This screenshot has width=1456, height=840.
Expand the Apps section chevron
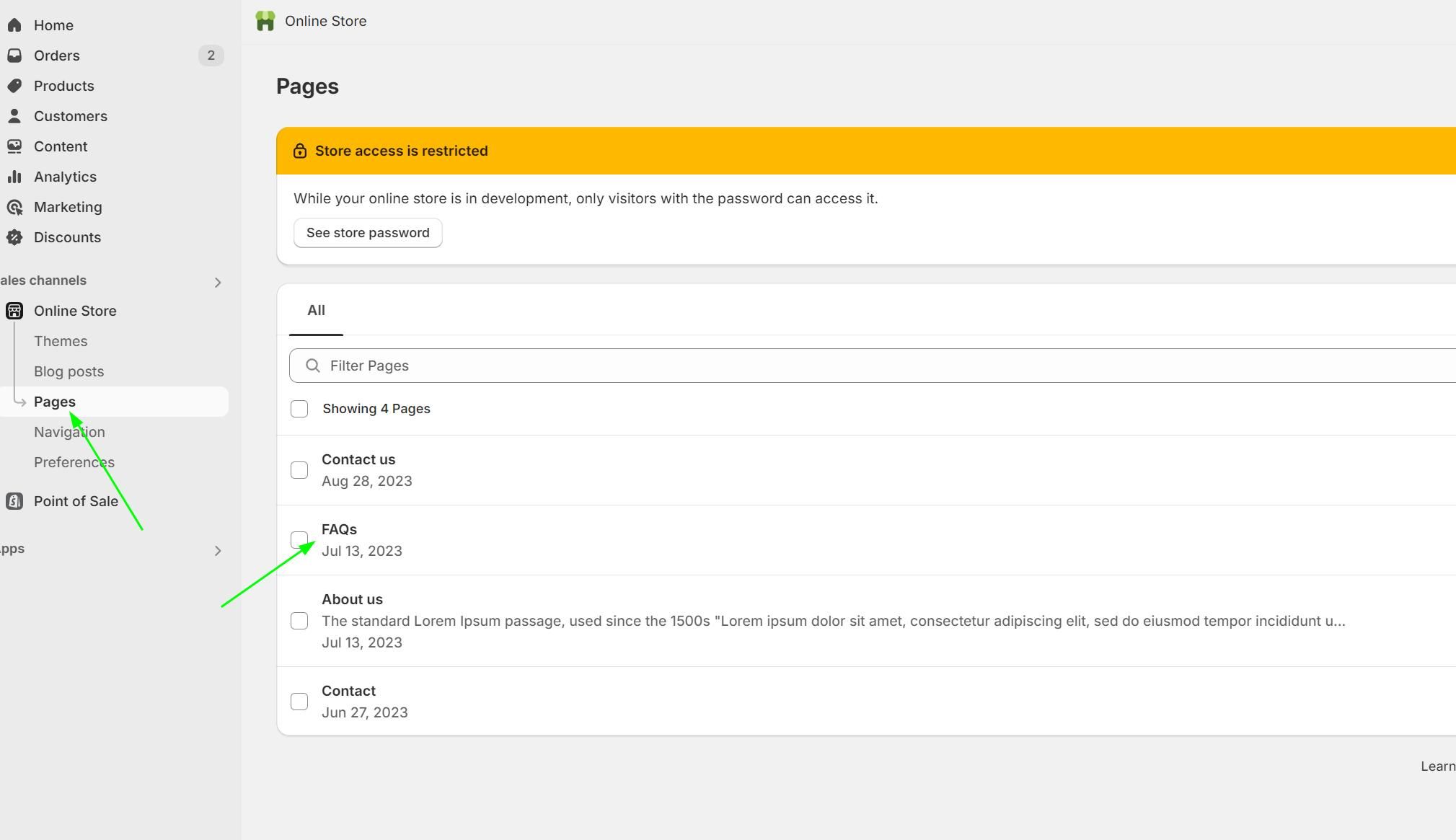point(218,551)
